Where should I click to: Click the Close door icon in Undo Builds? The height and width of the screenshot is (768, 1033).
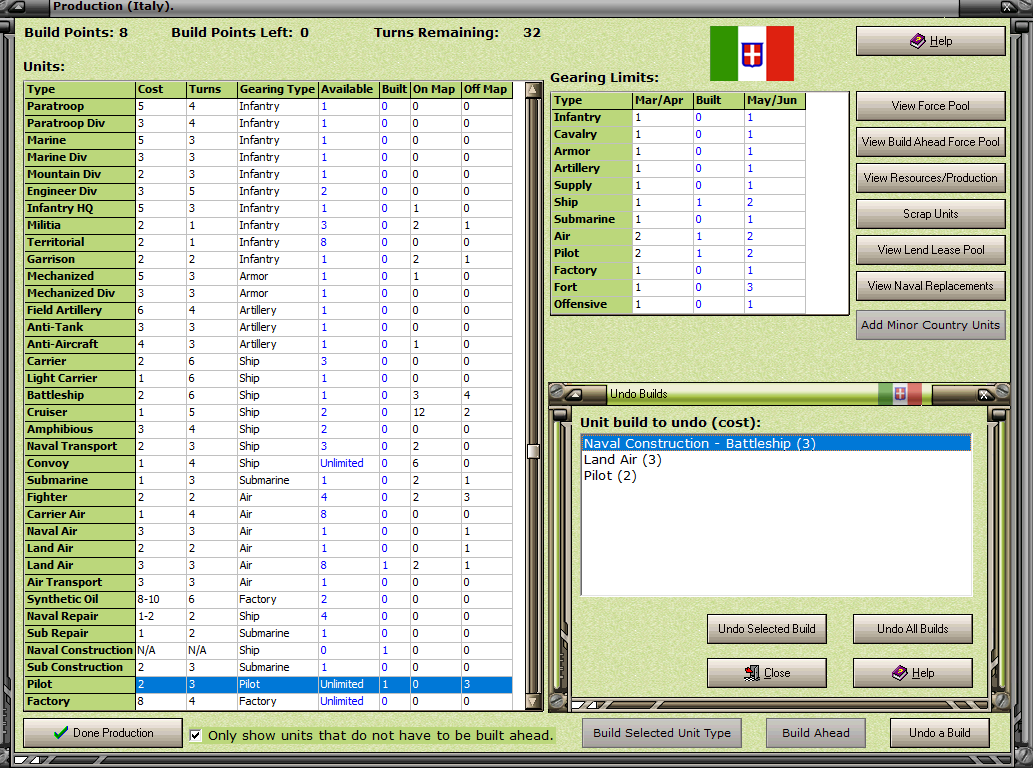pyautogui.click(x=752, y=672)
